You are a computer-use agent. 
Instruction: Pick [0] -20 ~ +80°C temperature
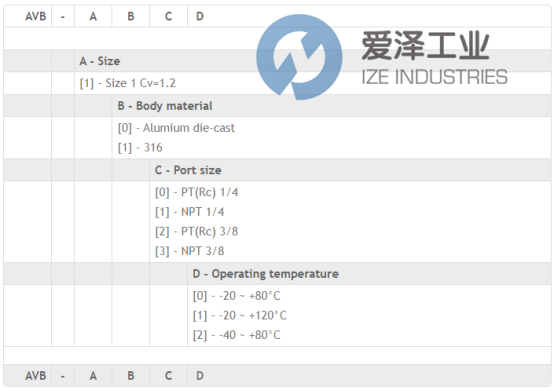[x=237, y=296]
